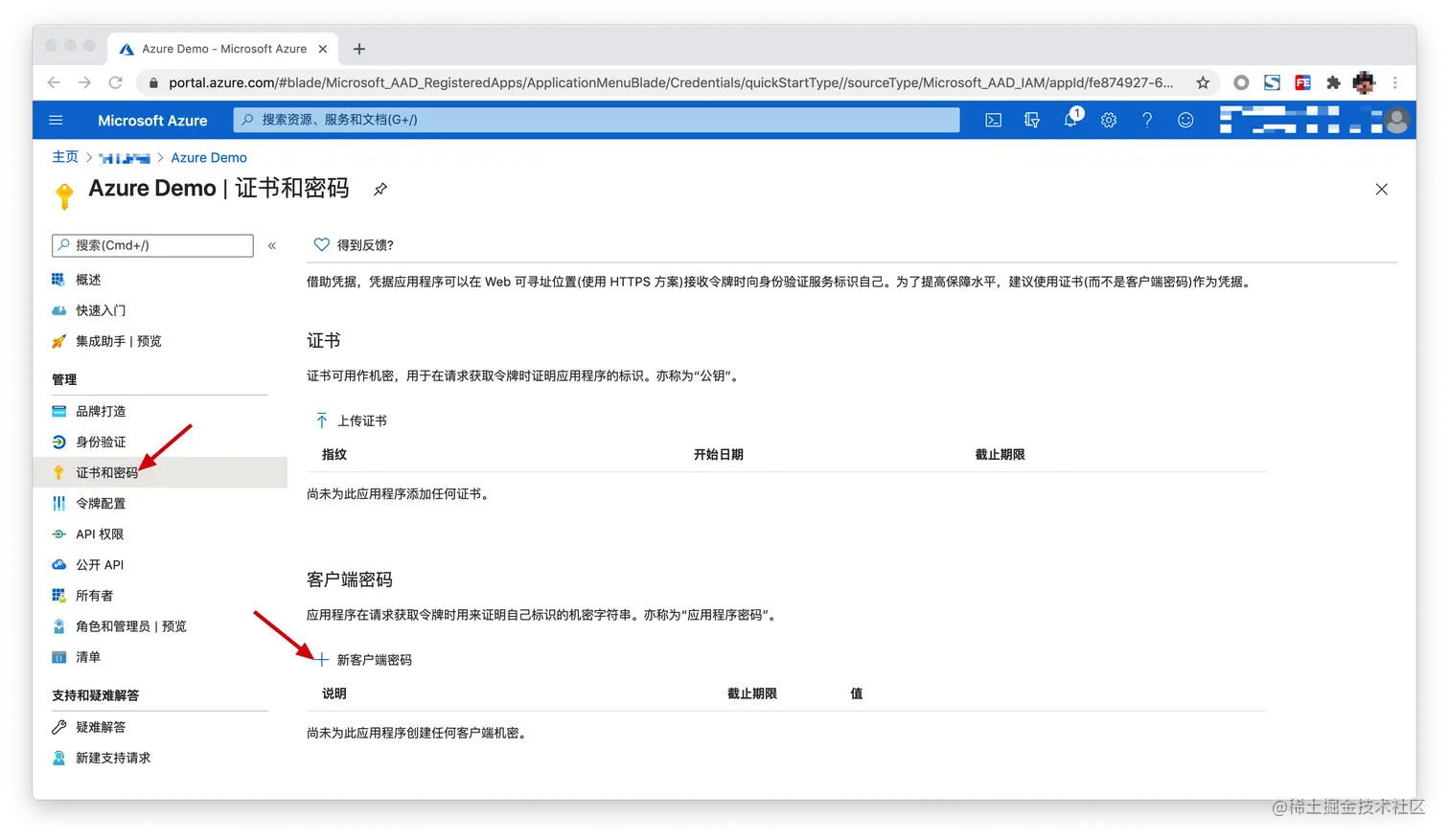Bookmark this page with the star
The image size is (1449, 840).
[1203, 82]
